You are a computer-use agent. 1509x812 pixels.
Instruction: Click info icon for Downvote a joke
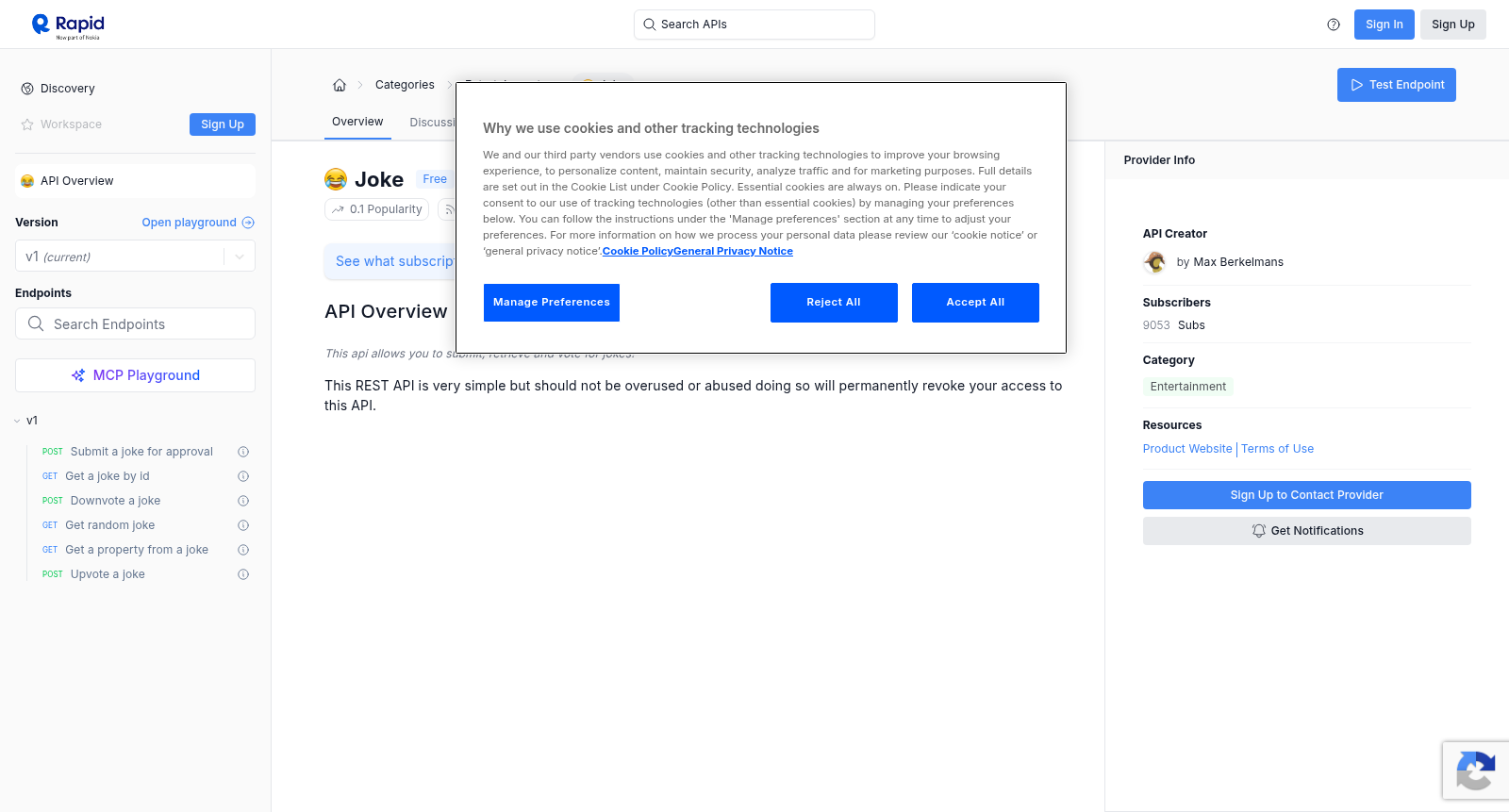click(x=243, y=501)
